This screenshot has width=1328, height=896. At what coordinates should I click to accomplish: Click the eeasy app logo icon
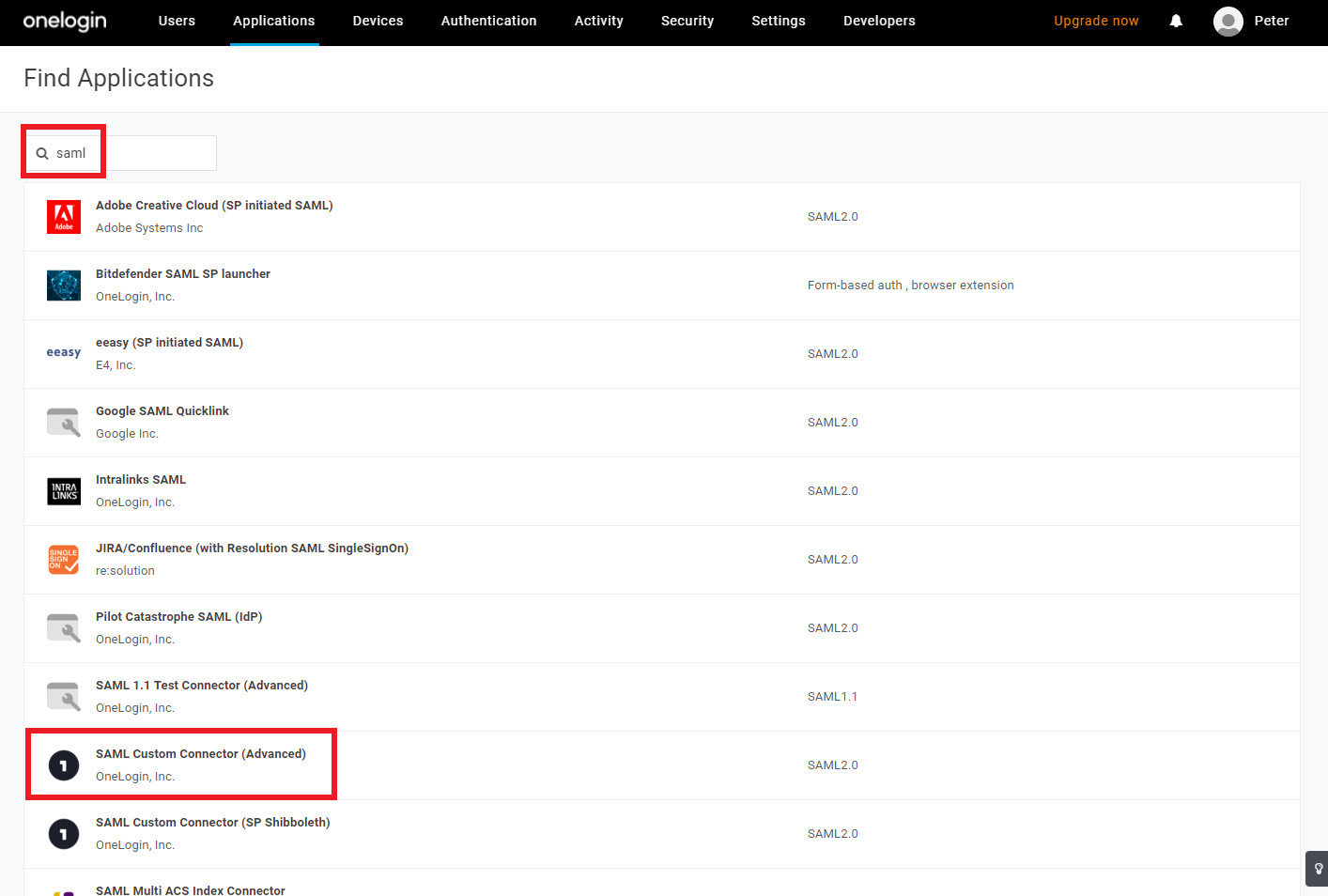pos(64,353)
